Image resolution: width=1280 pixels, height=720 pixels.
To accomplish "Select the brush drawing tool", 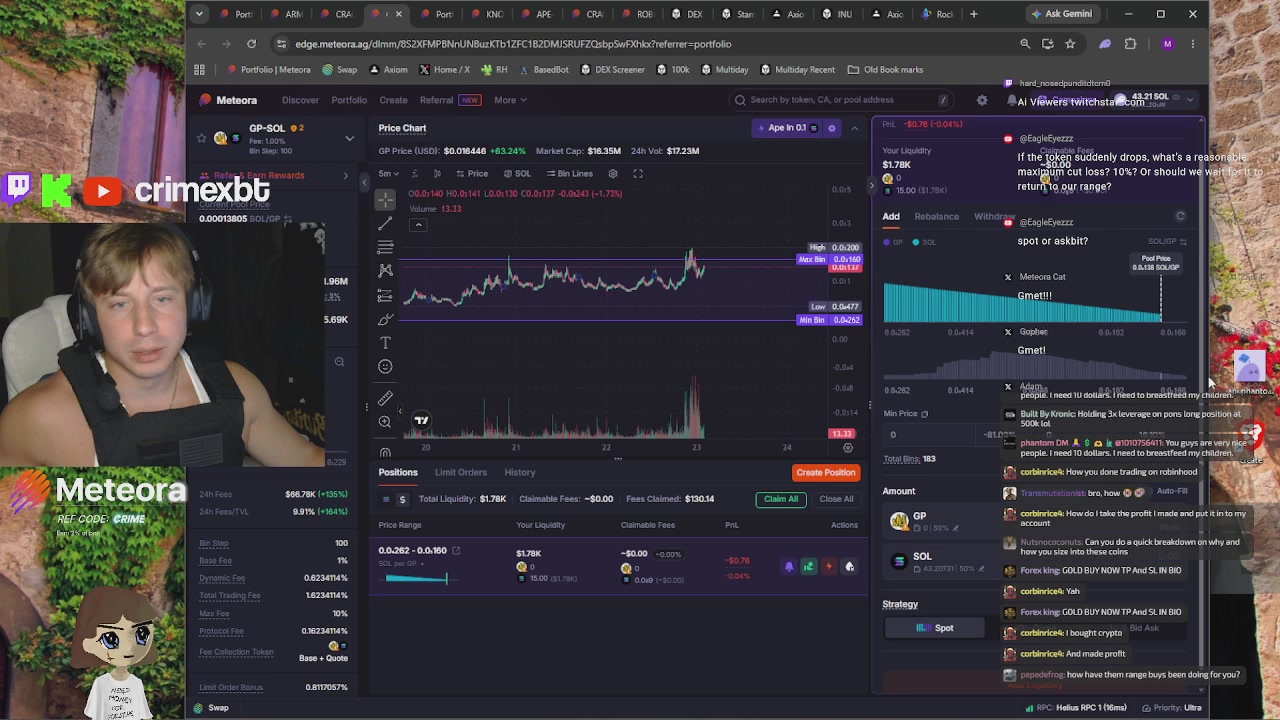I will [x=385, y=319].
